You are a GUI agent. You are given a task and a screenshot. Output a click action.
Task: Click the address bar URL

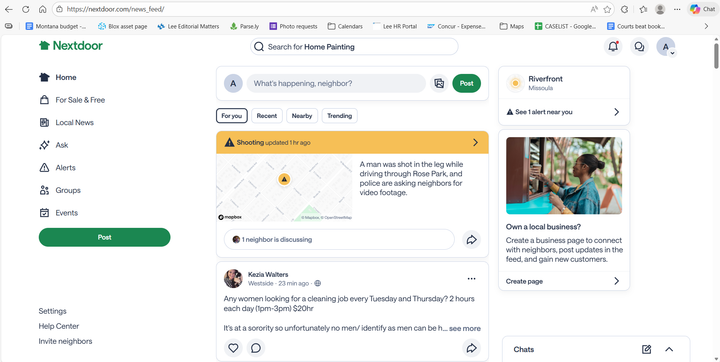click(x=115, y=9)
